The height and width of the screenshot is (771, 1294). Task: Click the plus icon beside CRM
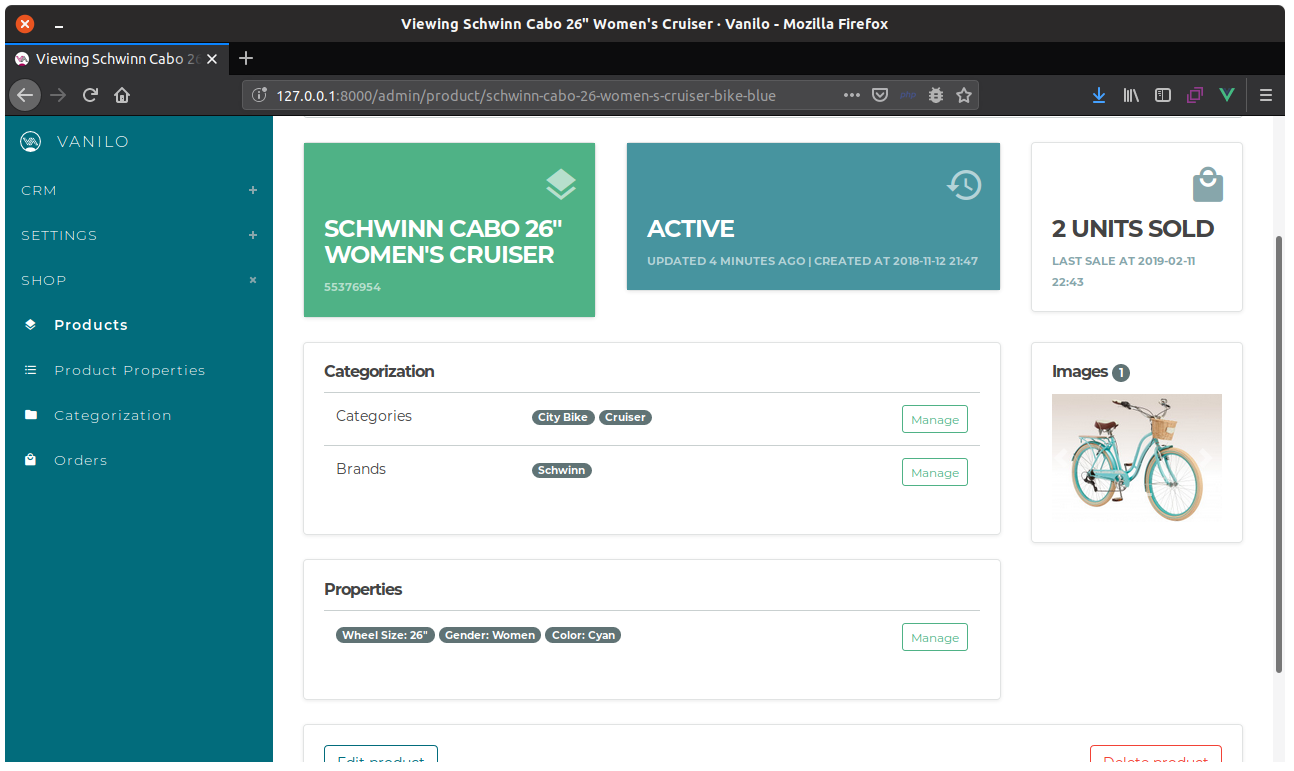point(253,190)
